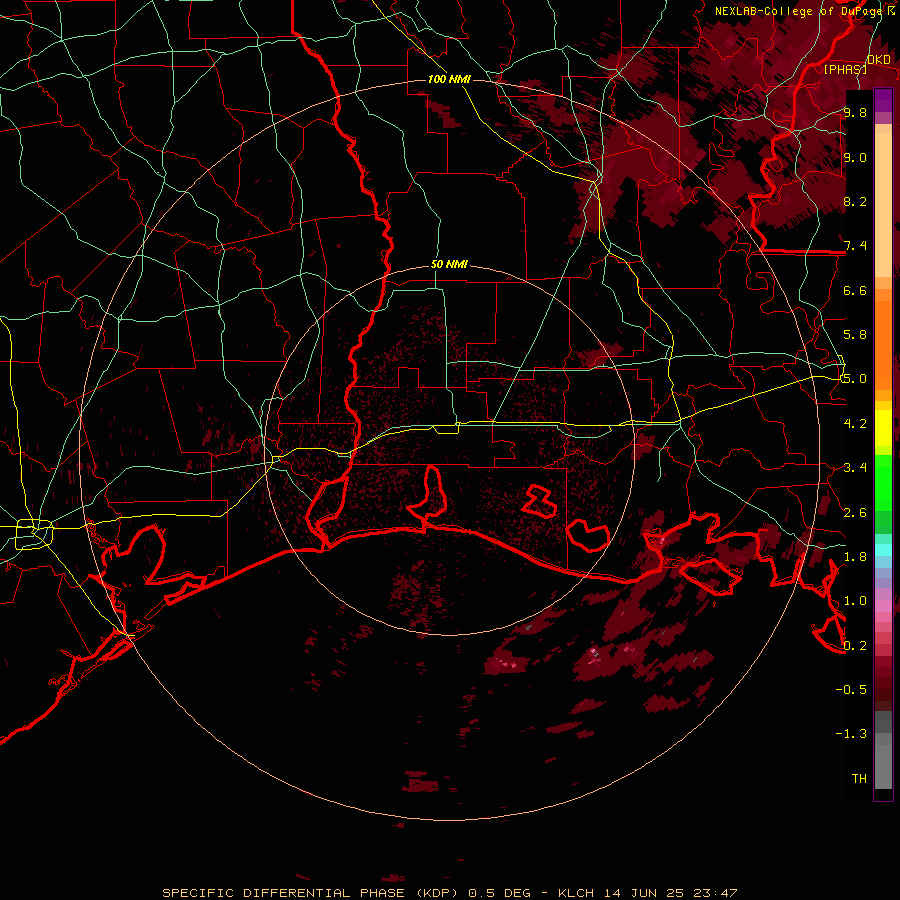Pick the cyan band in color bar
This screenshot has width=900, height=900.
click(883, 550)
